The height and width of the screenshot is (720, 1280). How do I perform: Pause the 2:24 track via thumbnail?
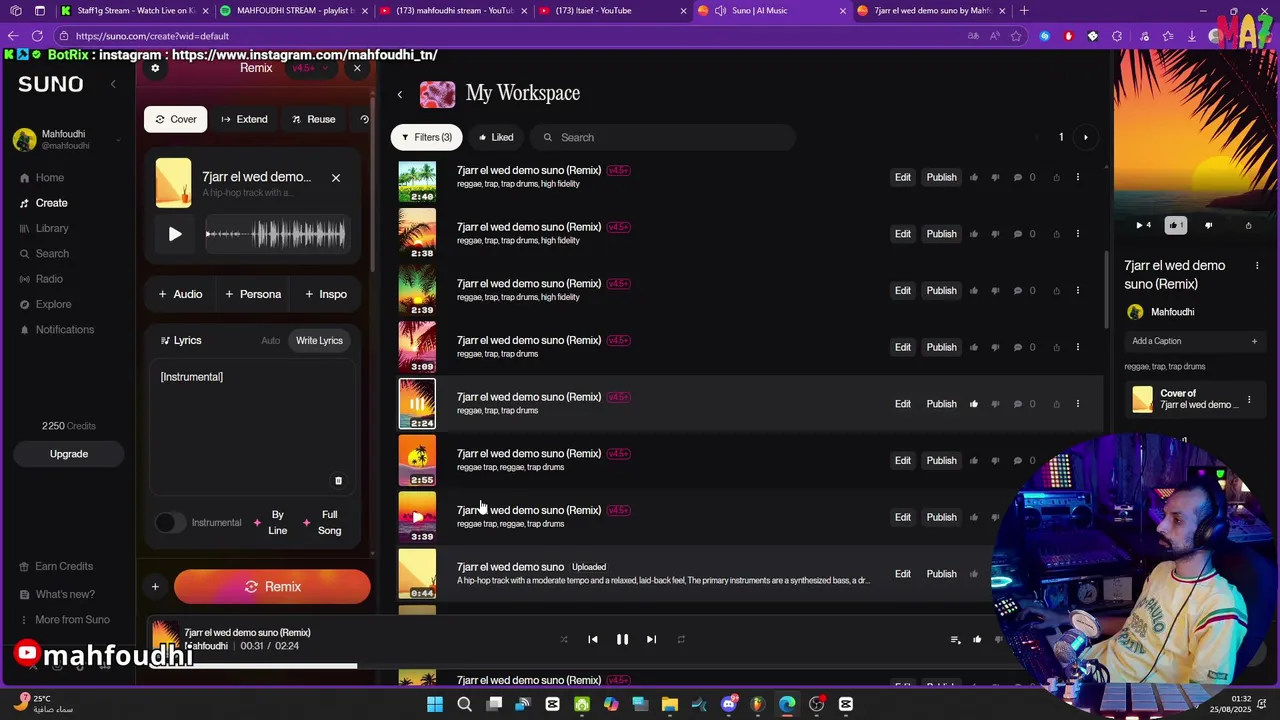pyautogui.click(x=417, y=403)
